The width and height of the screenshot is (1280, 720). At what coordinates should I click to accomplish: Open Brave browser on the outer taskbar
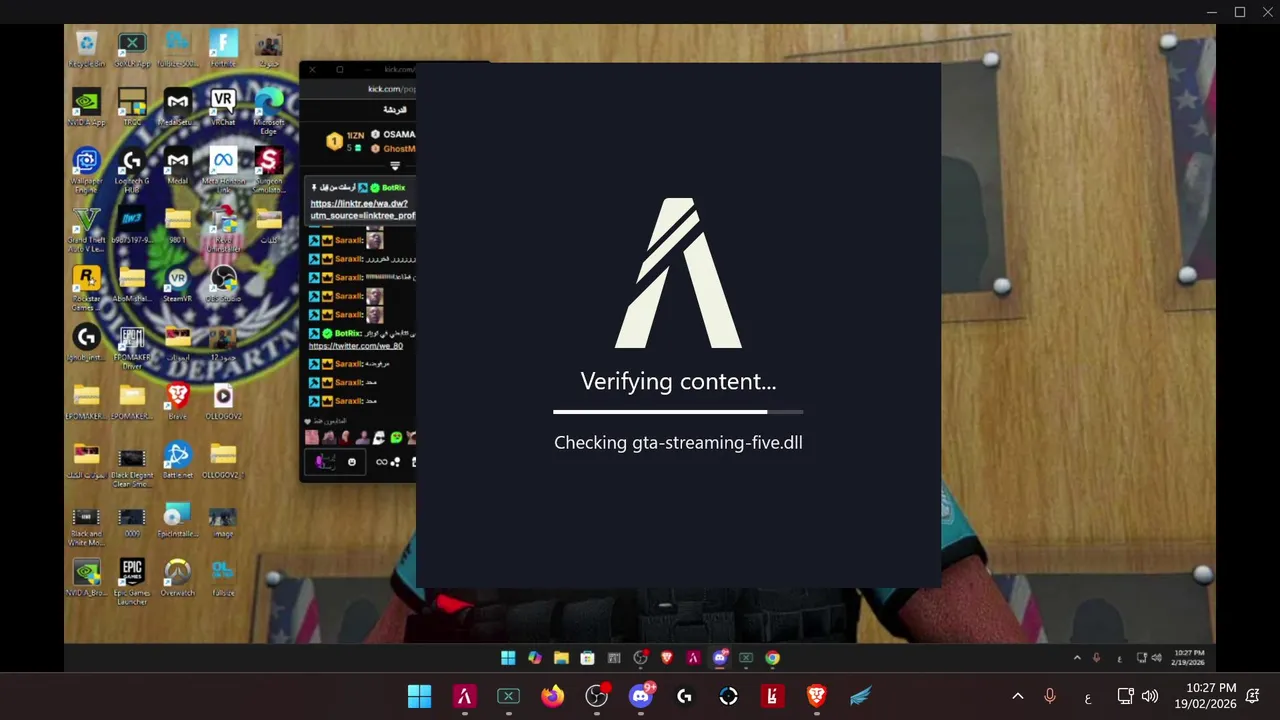coord(817,696)
